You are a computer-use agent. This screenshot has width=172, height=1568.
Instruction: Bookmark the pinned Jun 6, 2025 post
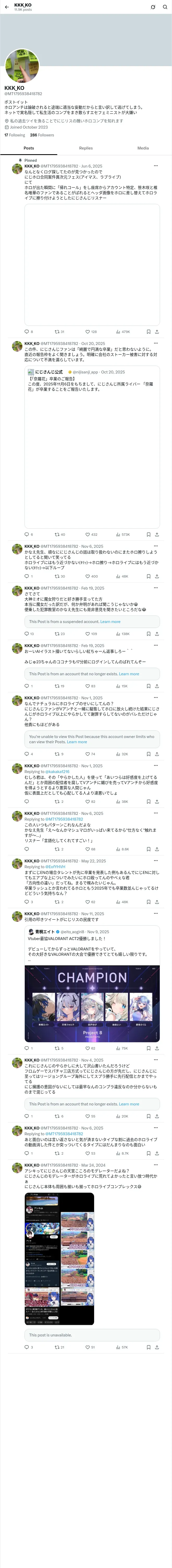[x=148, y=332]
